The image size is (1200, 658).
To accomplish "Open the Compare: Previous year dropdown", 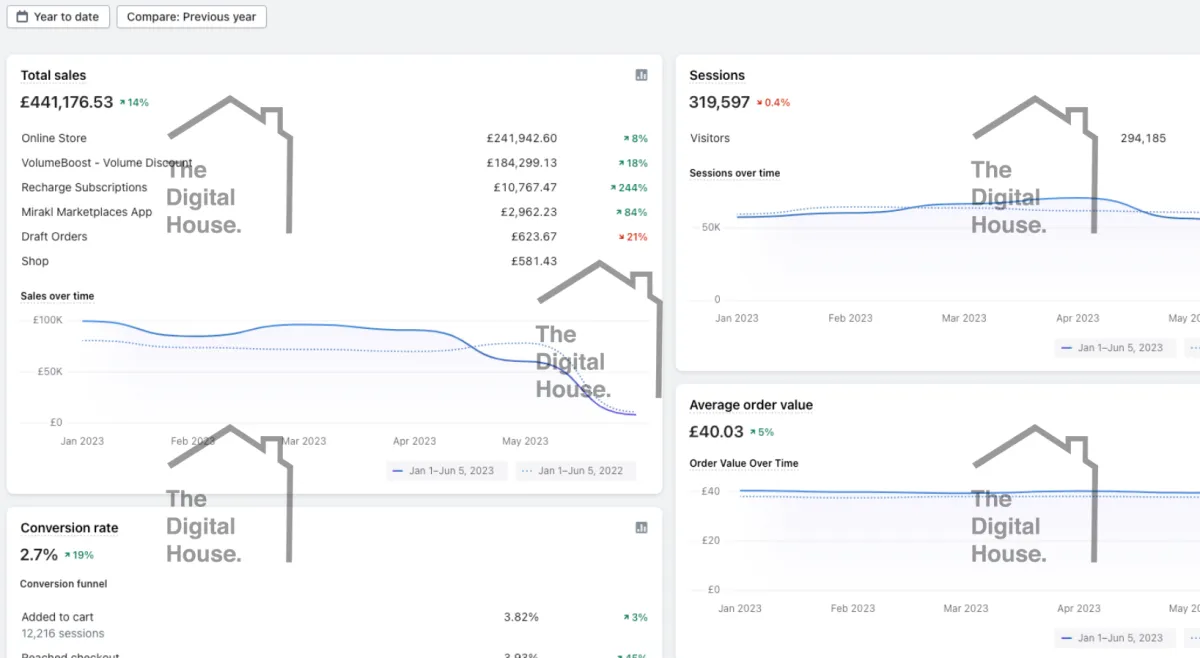I will tap(191, 17).
